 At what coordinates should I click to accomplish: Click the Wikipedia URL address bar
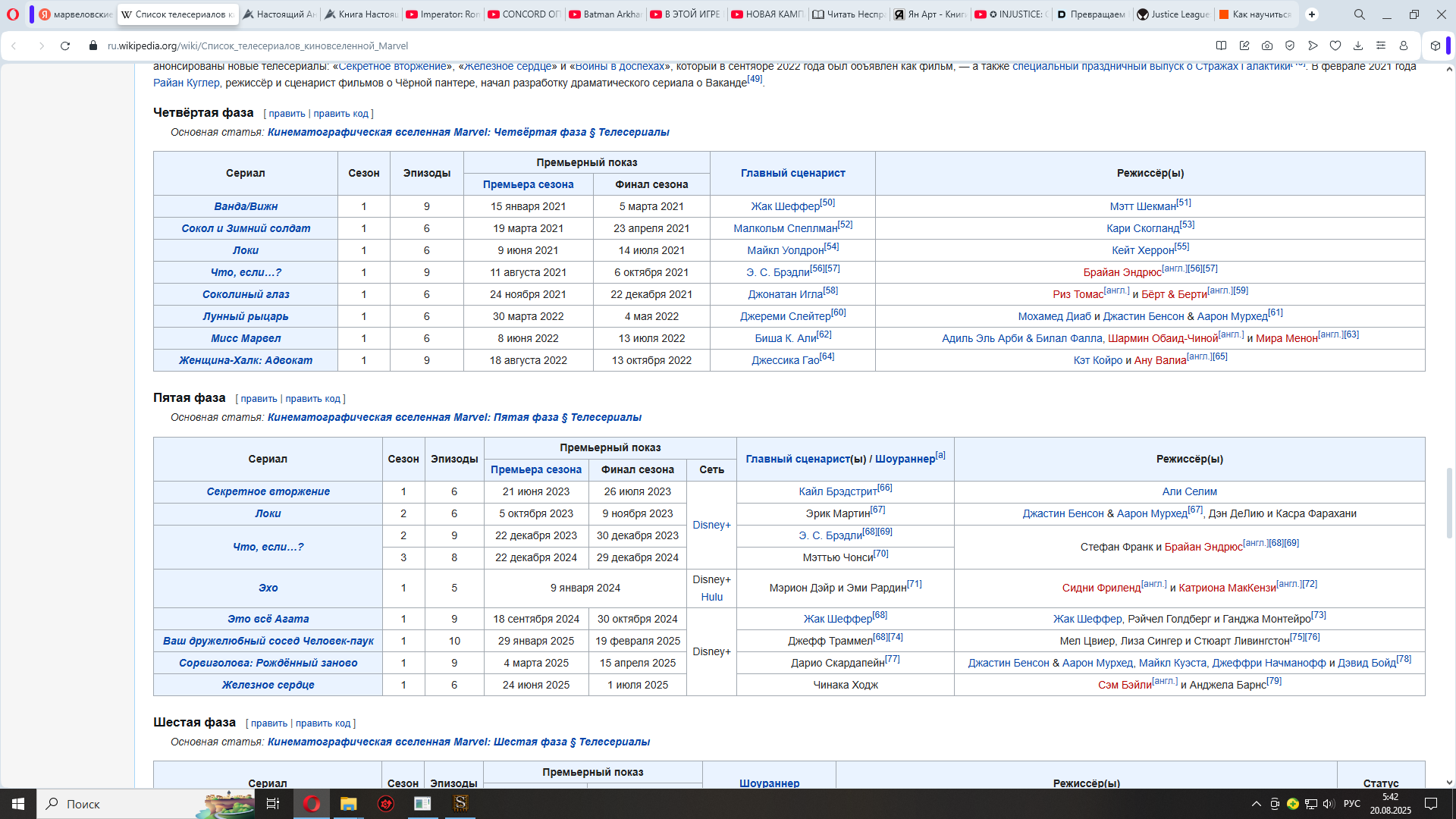pyautogui.click(x=258, y=45)
